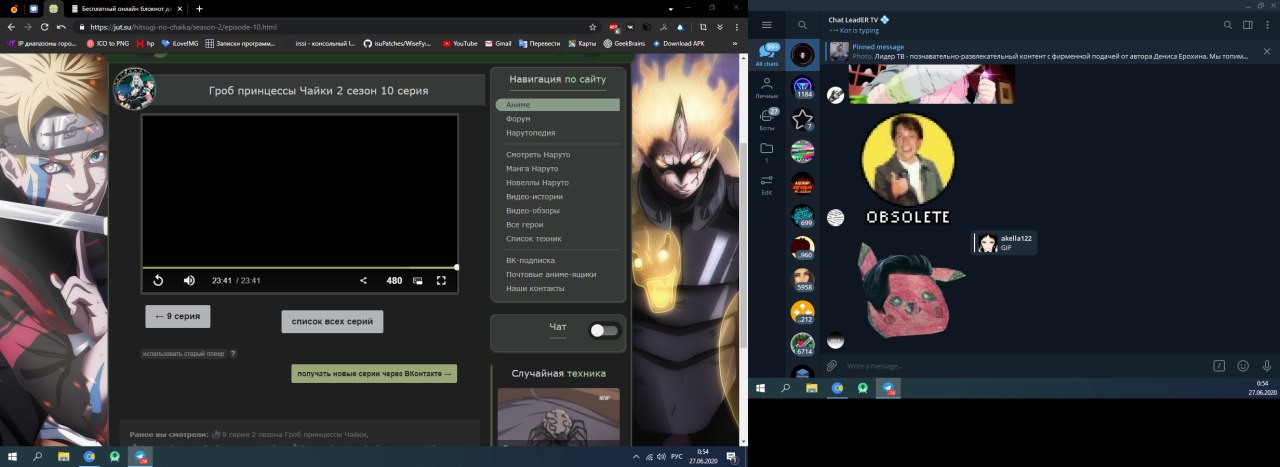Screen dimensions: 1280x467
Task: Open Telegram from the left taskbar
Action: pos(141,456)
